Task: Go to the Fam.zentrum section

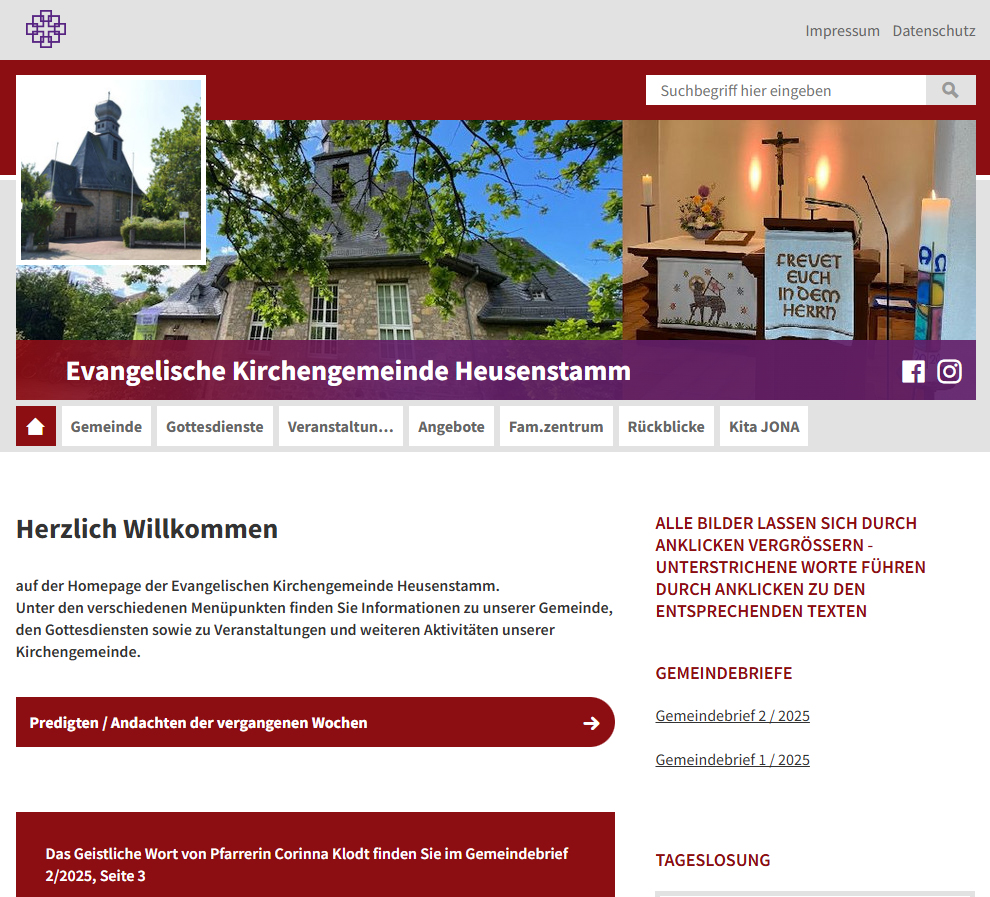Action: [x=556, y=426]
